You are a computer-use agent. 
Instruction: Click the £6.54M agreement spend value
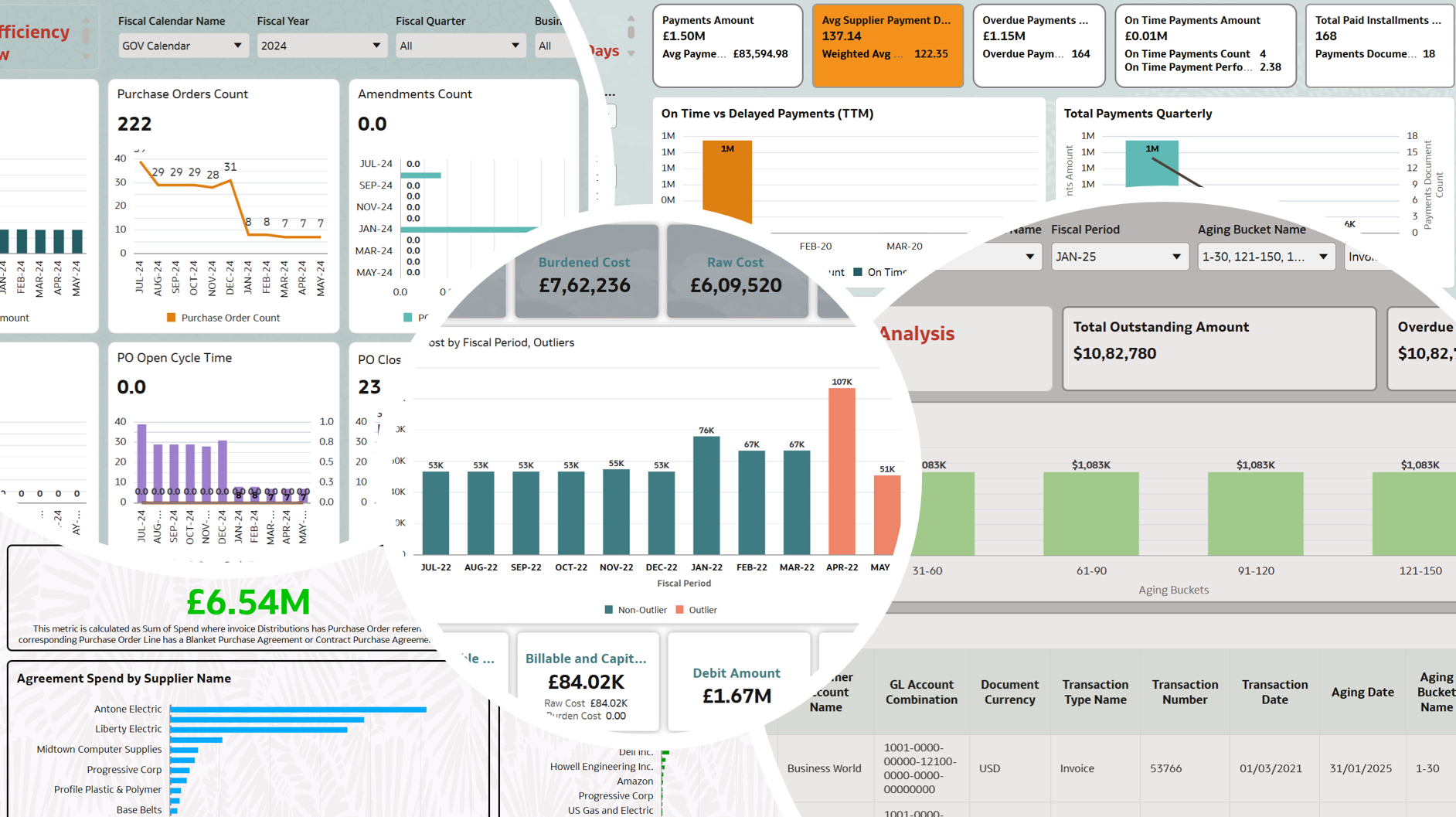click(x=248, y=602)
